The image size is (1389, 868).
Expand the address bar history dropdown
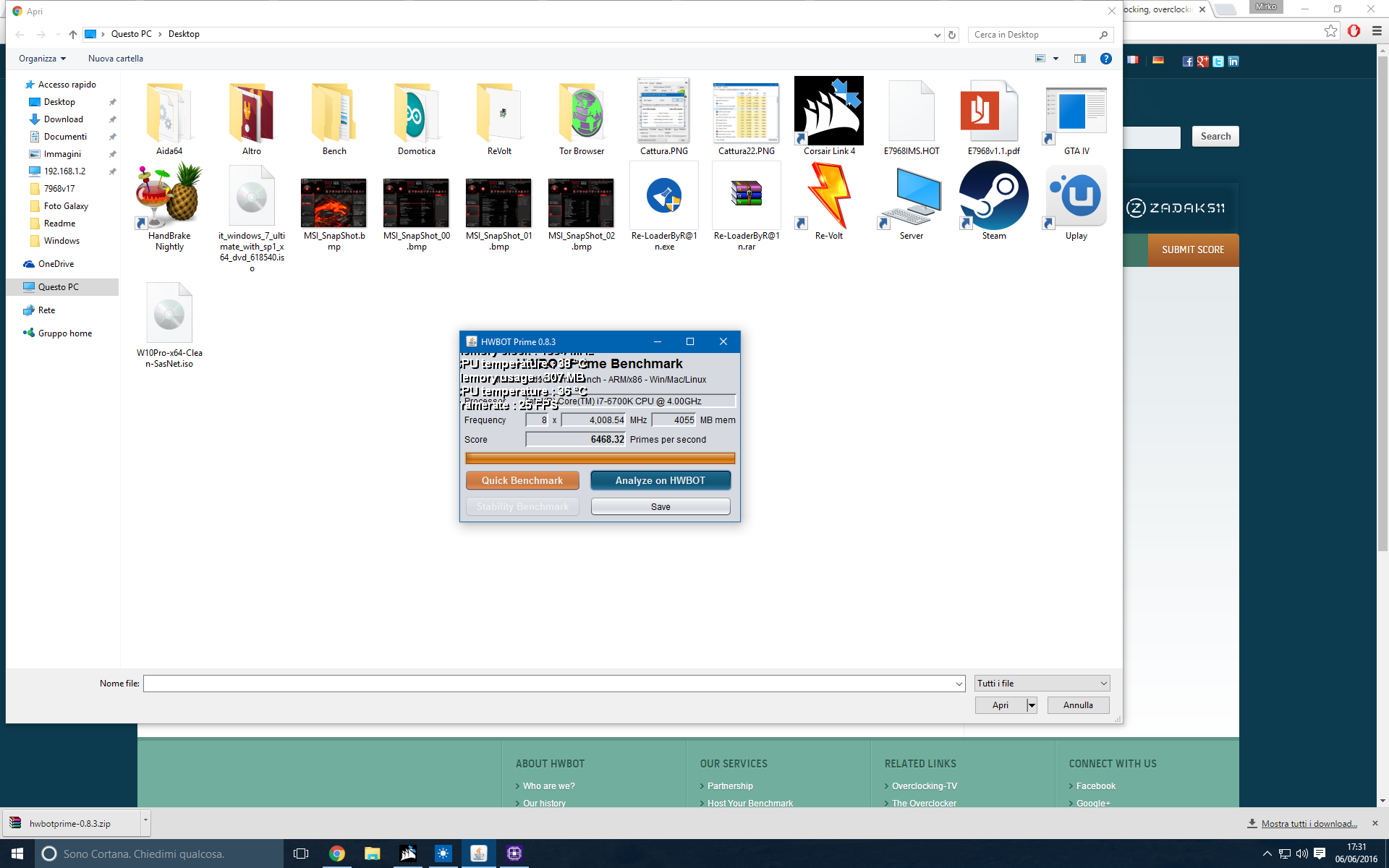938,35
